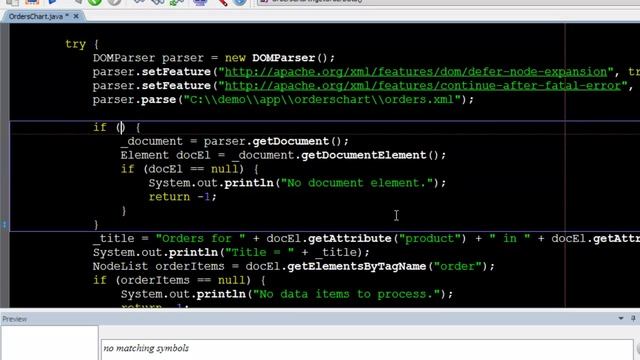Click "No data items to process." string
640x360 pixels.
[347, 294]
